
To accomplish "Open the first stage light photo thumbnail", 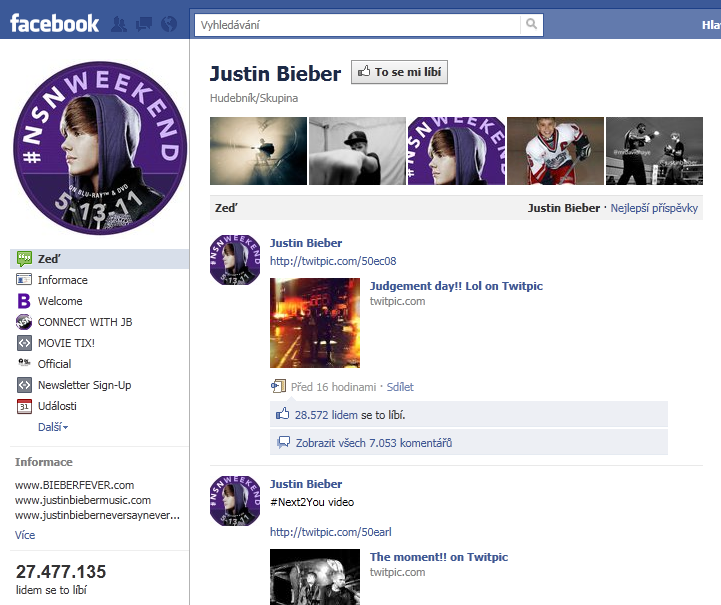I will pos(258,151).
